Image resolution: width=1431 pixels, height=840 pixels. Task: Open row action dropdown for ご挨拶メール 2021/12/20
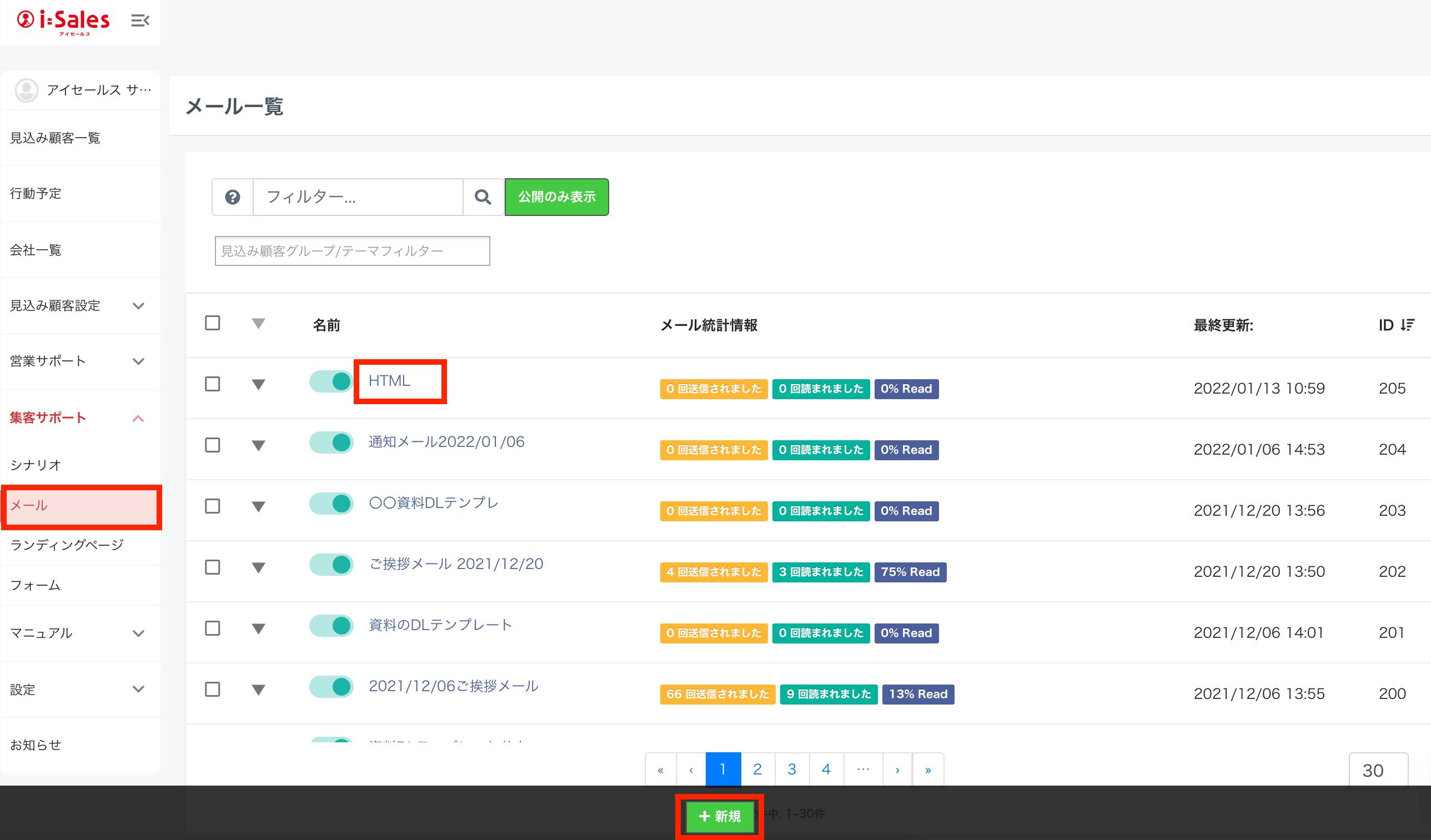point(258,567)
